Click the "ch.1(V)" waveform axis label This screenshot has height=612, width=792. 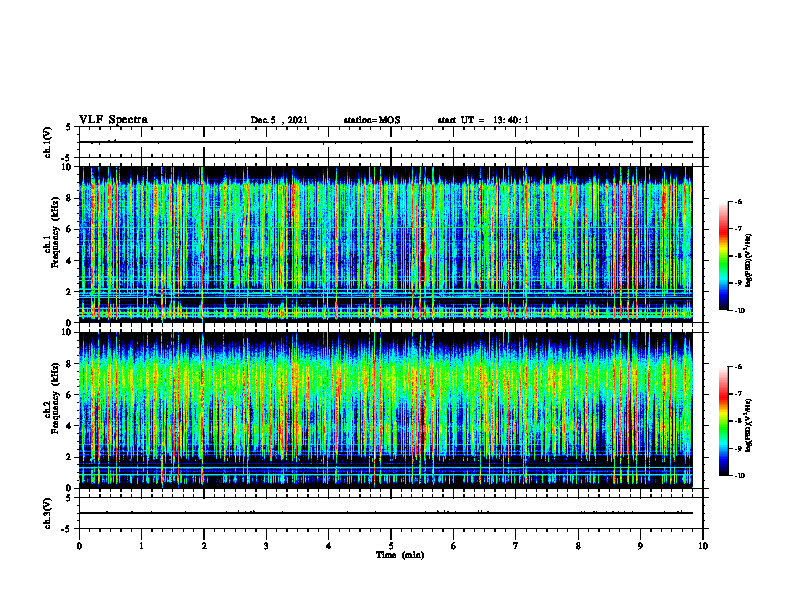coord(48,142)
